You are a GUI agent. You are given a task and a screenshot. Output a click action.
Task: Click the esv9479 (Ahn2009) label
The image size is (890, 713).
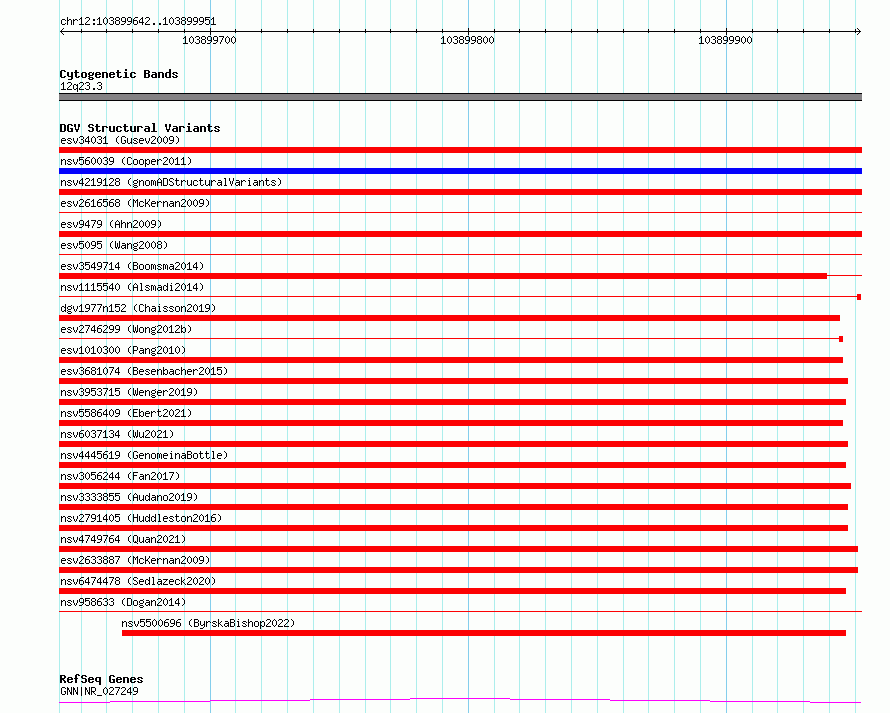(111, 224)
